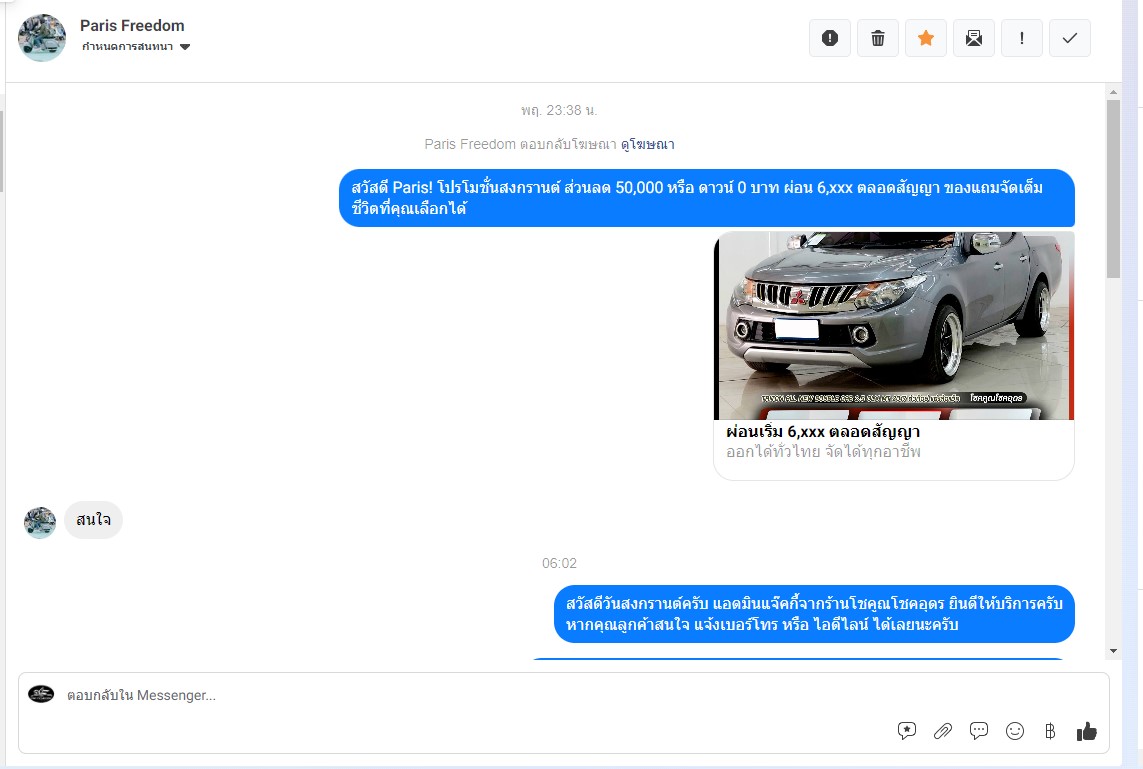
Task: Open the gray Mitsubishi truck ad image
Action: tap(894, 326)
